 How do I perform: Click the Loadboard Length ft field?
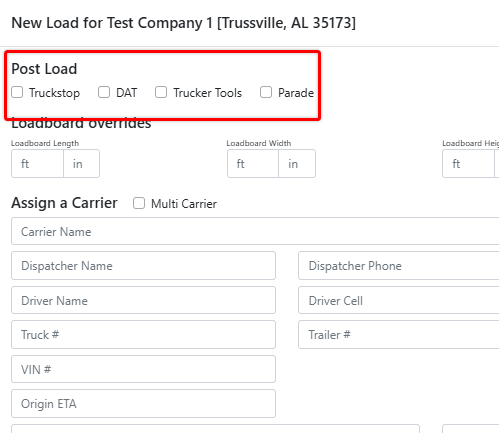point(37,164)
